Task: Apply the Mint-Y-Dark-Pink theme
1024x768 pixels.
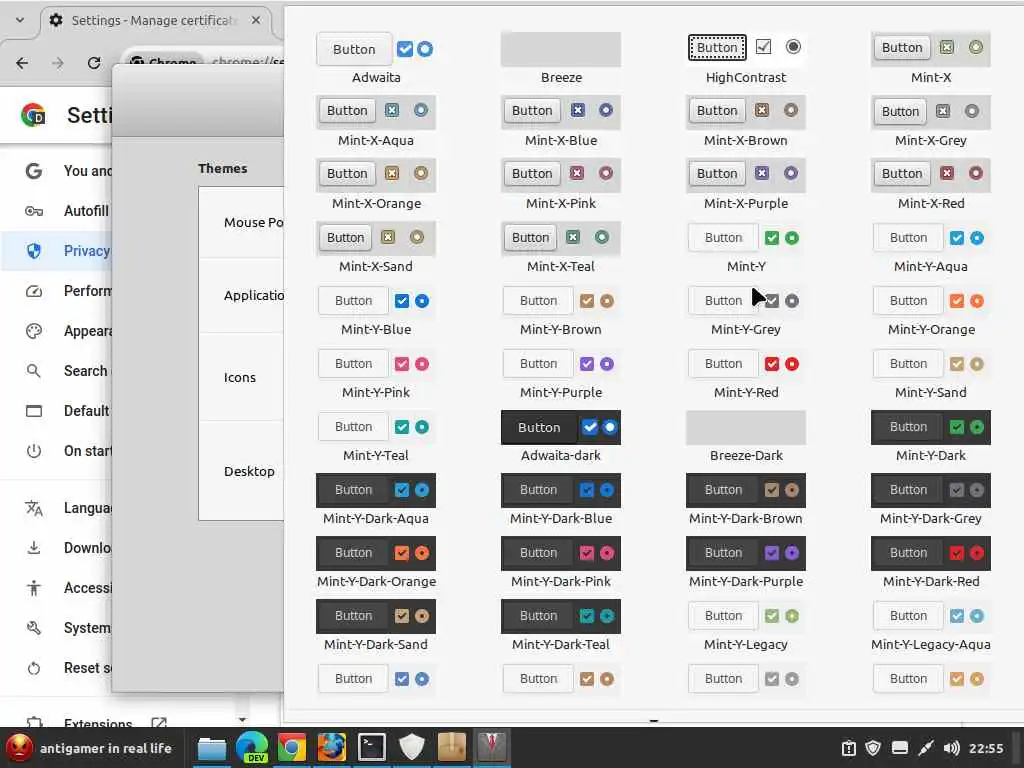Action: click(561, 563)
